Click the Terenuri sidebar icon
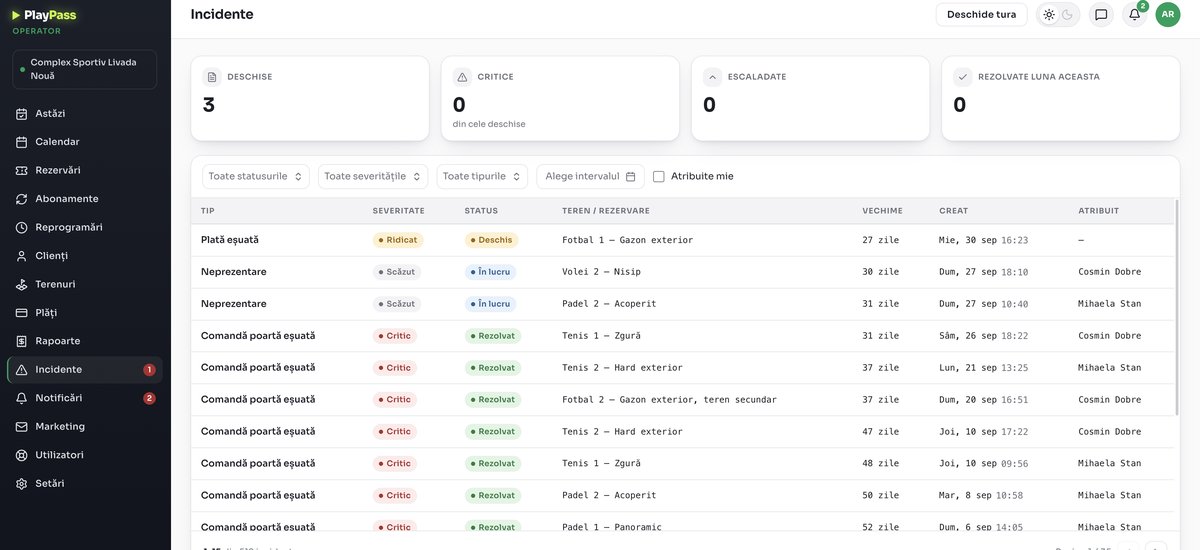The image size is (1200, 550). coord(22,284)
